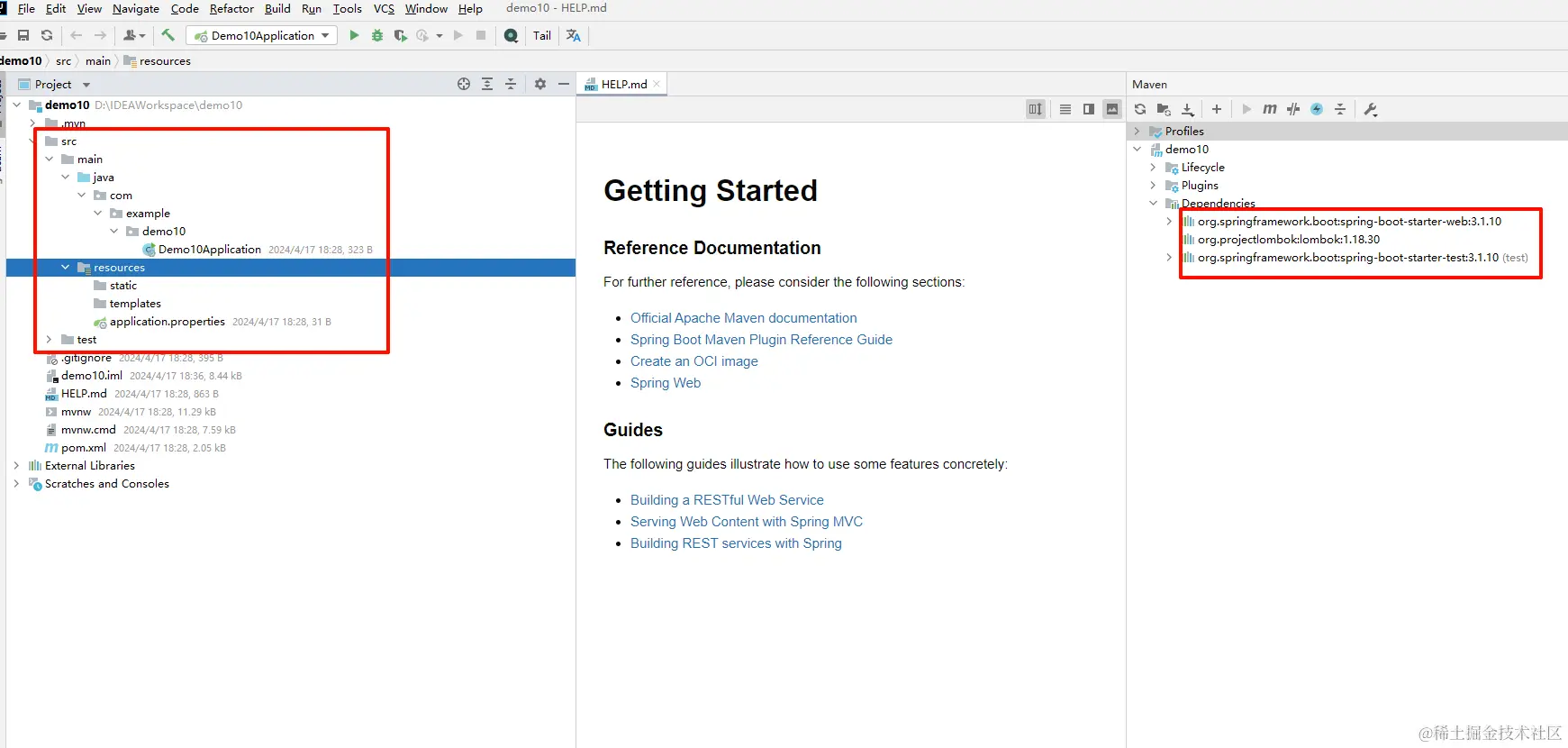Collapse the main folder in project tree
1568x748 pixels.
coord(50,160)
